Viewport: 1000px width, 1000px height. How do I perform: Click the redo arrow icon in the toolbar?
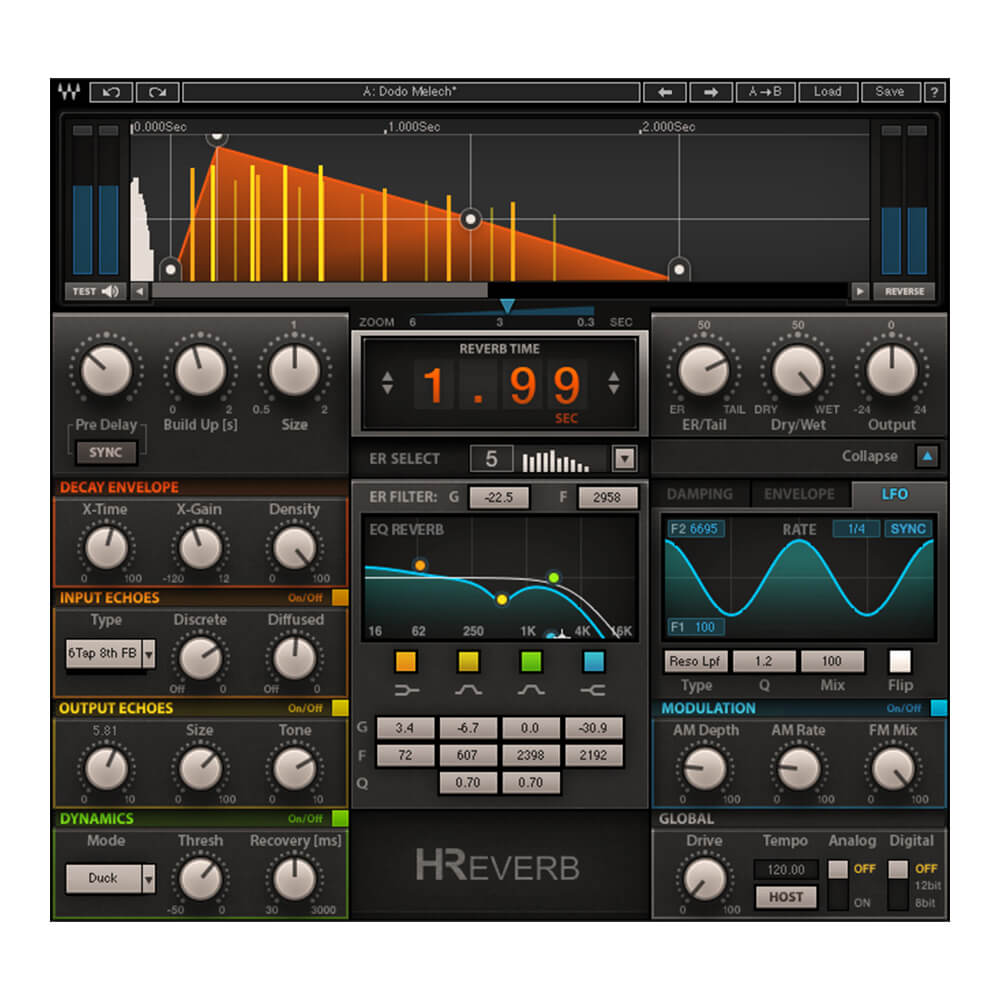156,92
